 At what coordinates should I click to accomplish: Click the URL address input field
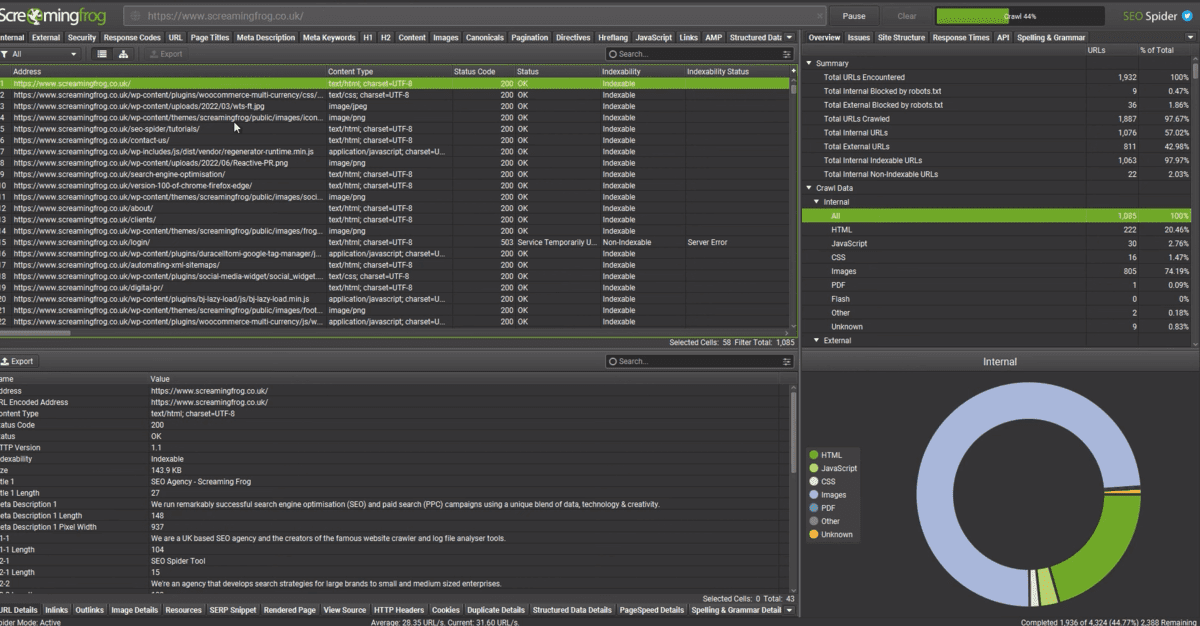click(x=476, y=16)
